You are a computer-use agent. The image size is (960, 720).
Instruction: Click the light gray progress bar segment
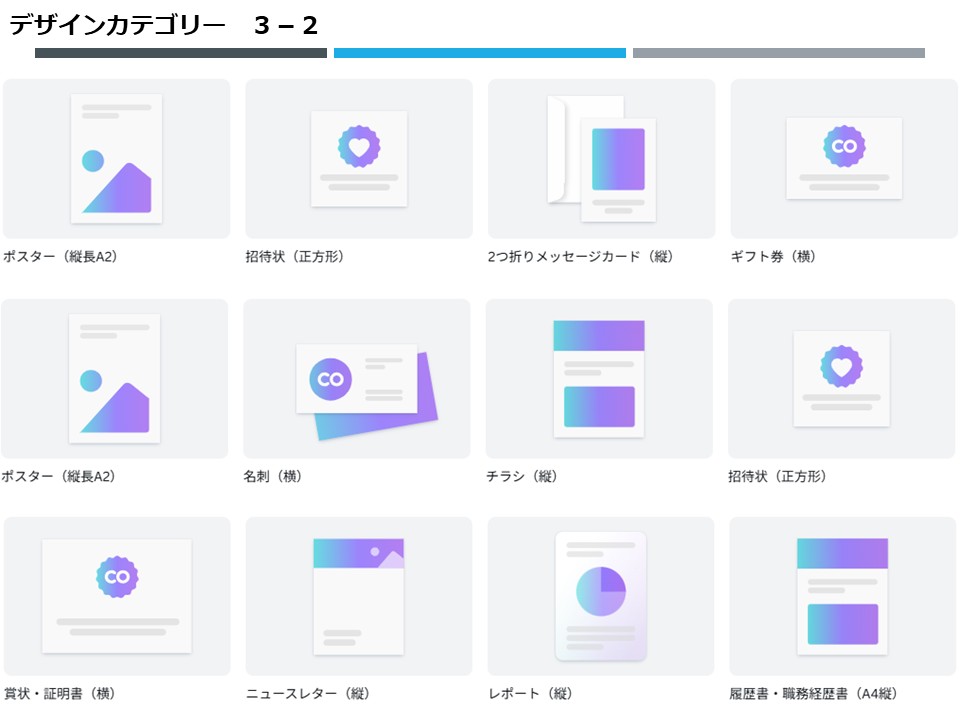pos(779,53)
